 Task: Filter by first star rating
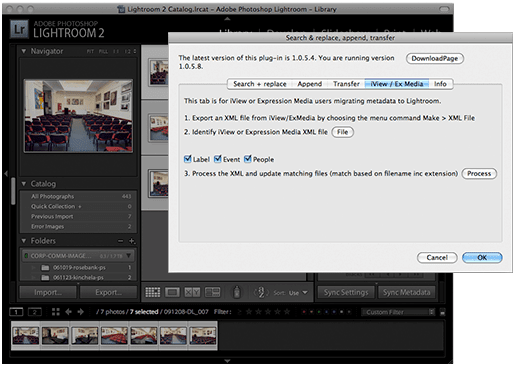pos(249,312)
